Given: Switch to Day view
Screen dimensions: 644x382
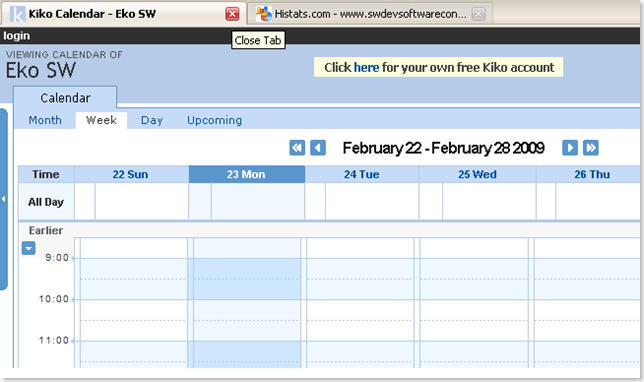Looking at the screenshot, I should coord(152,120).
